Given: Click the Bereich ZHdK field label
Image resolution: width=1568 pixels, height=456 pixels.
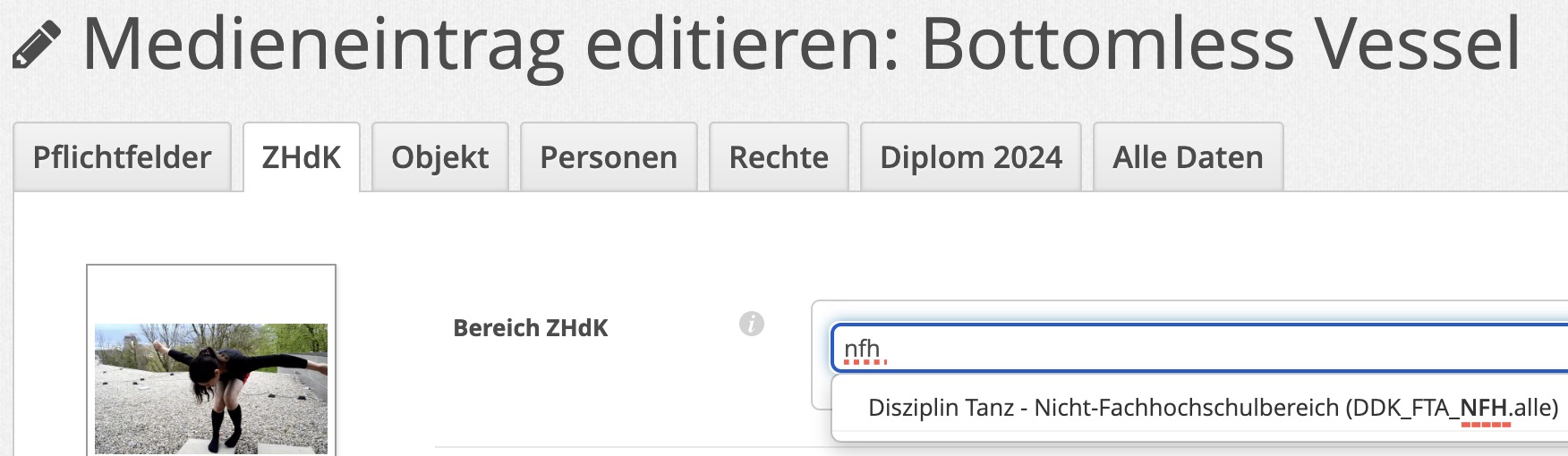Looking at the screenshot, I should point(530,328).
